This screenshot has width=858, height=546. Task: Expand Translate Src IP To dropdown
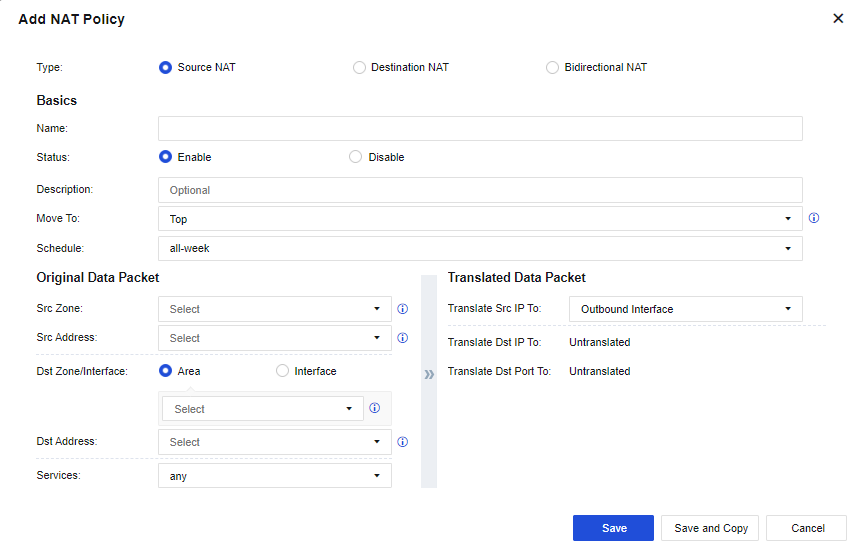685,309
